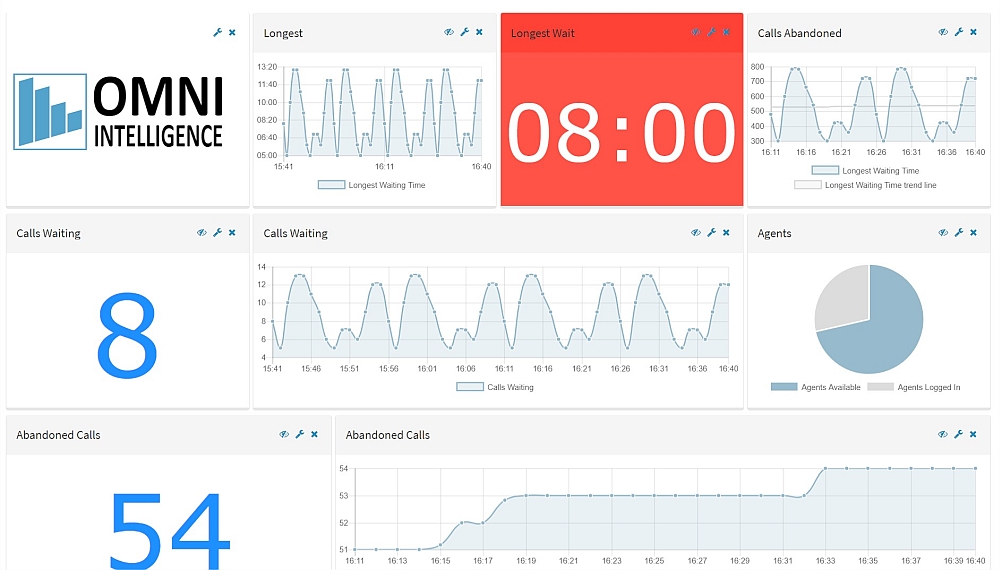Click the Longest Wait title on red widget
The height and width of the screenshot is (570, 1000).
click(543, 33)
